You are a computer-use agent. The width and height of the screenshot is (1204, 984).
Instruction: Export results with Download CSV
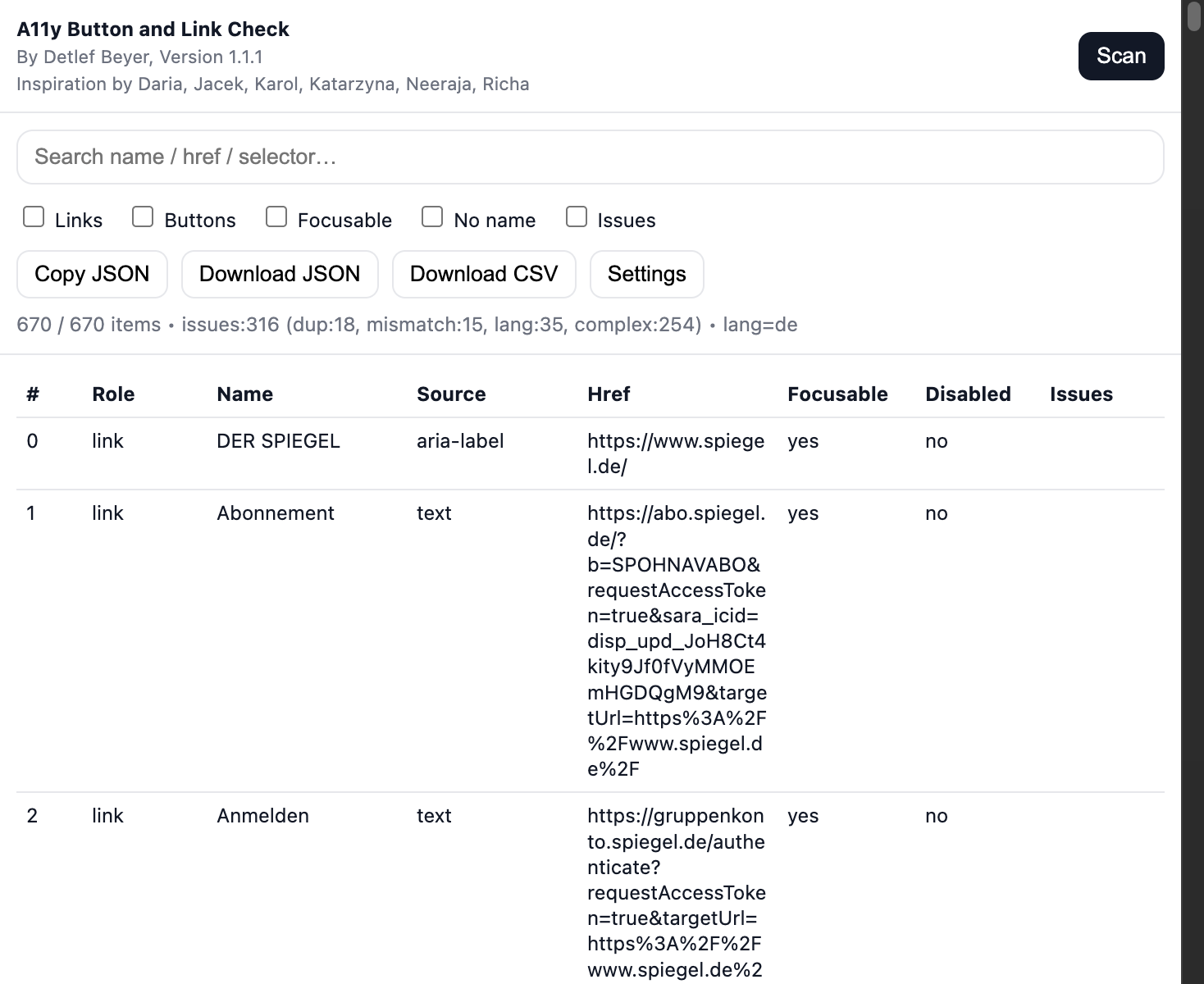coord(484,274)
